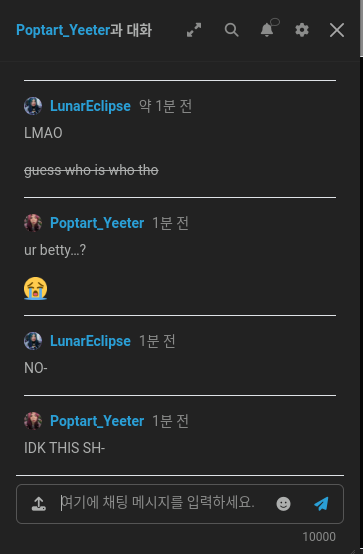Send message with paper plane icon

pyautogui.click(x=321, y=503)
